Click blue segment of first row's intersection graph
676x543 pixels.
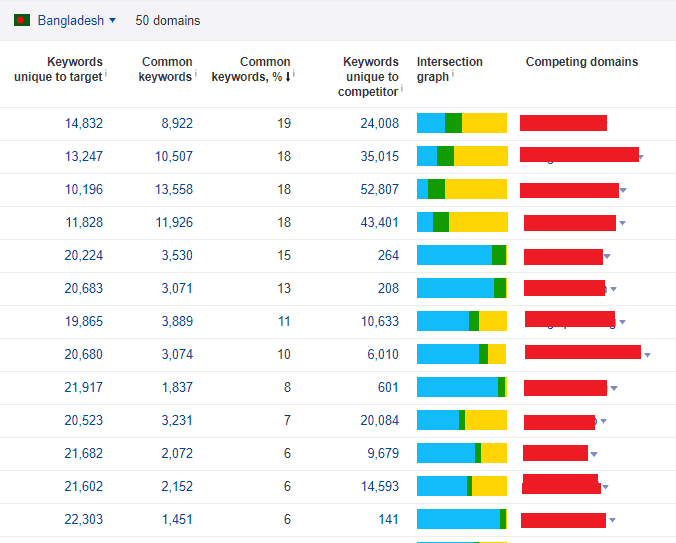[x=430, y=123]
